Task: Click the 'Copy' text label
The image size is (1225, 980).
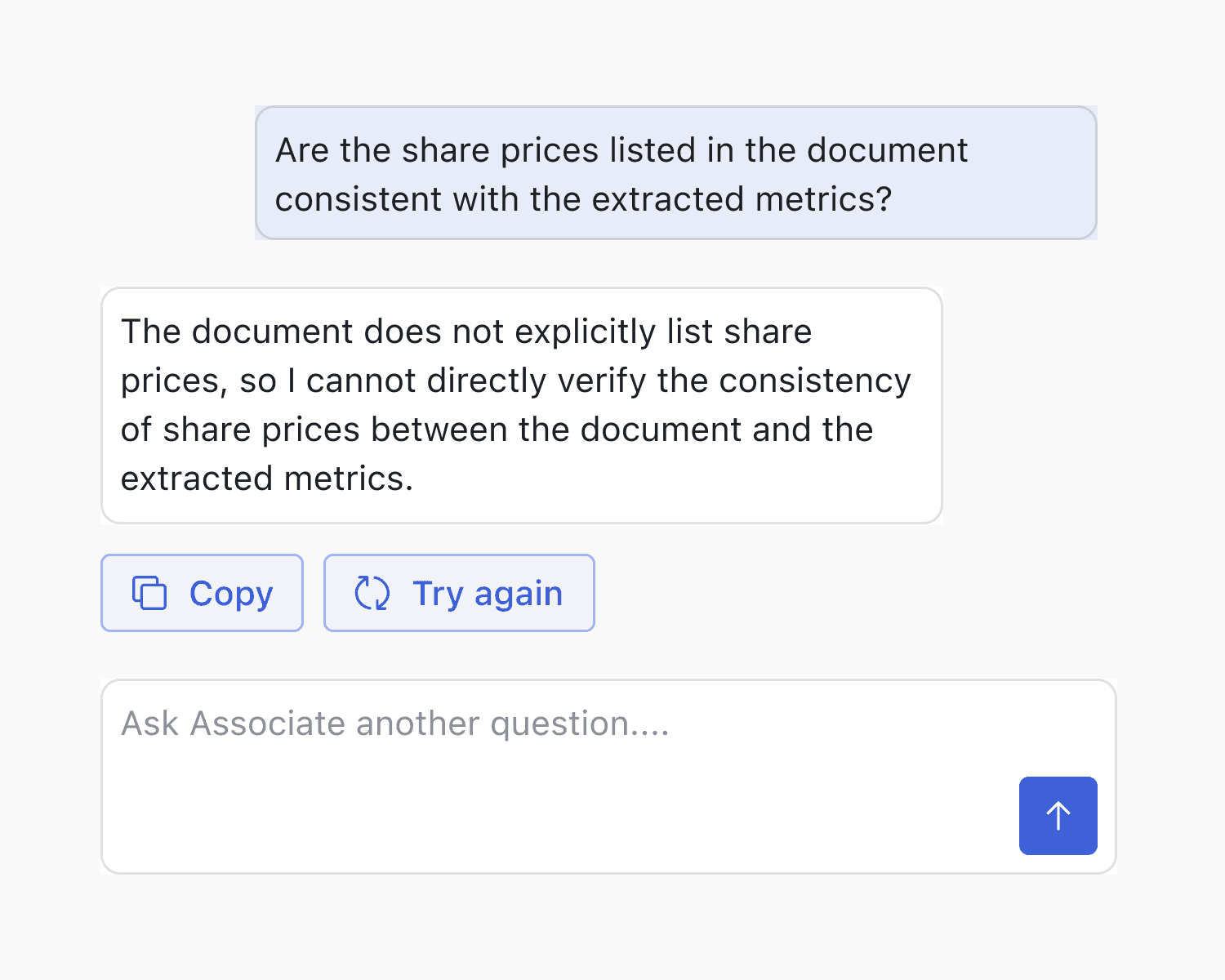Action: [x=231, y=594]
